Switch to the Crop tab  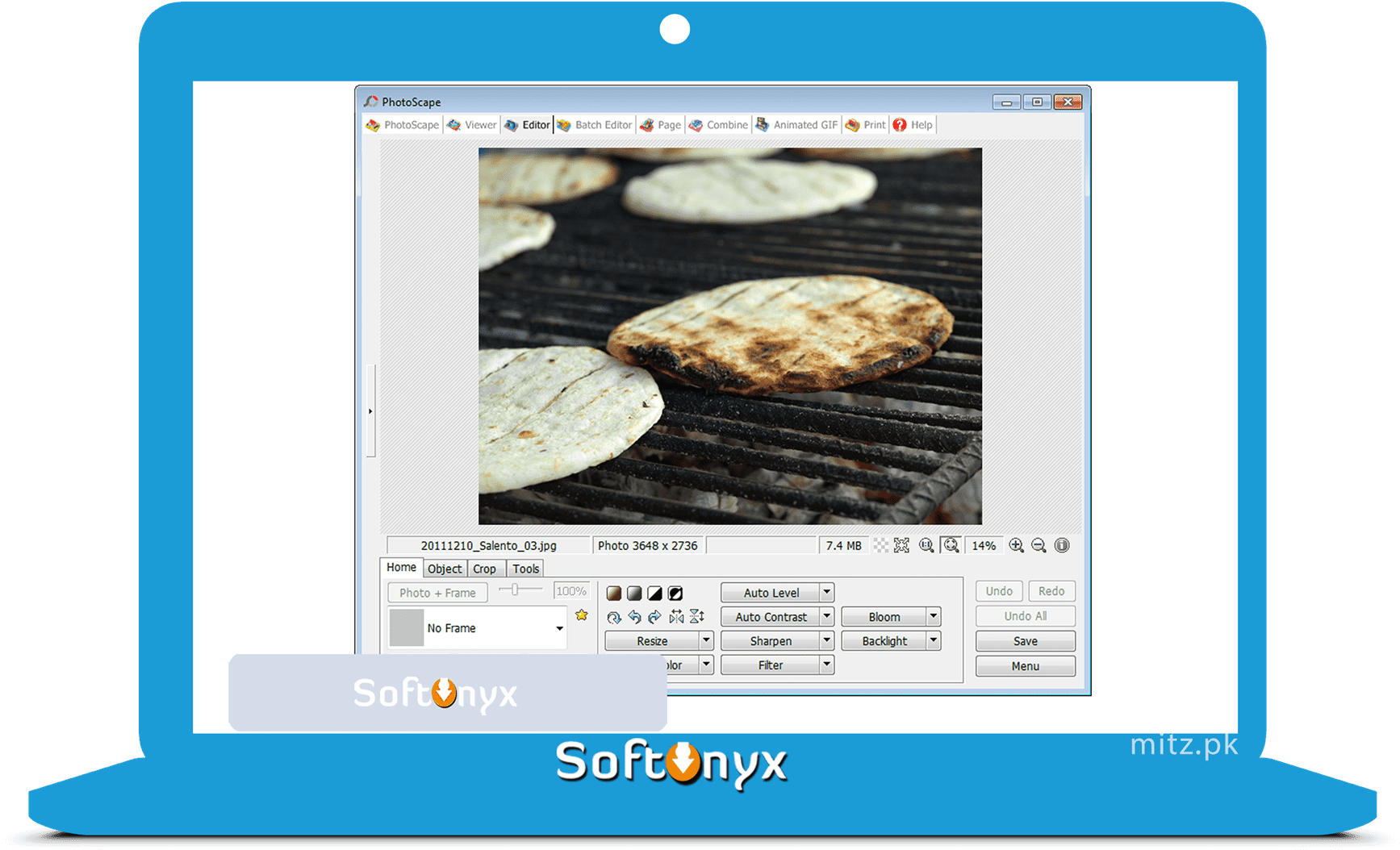click(485, 569)
